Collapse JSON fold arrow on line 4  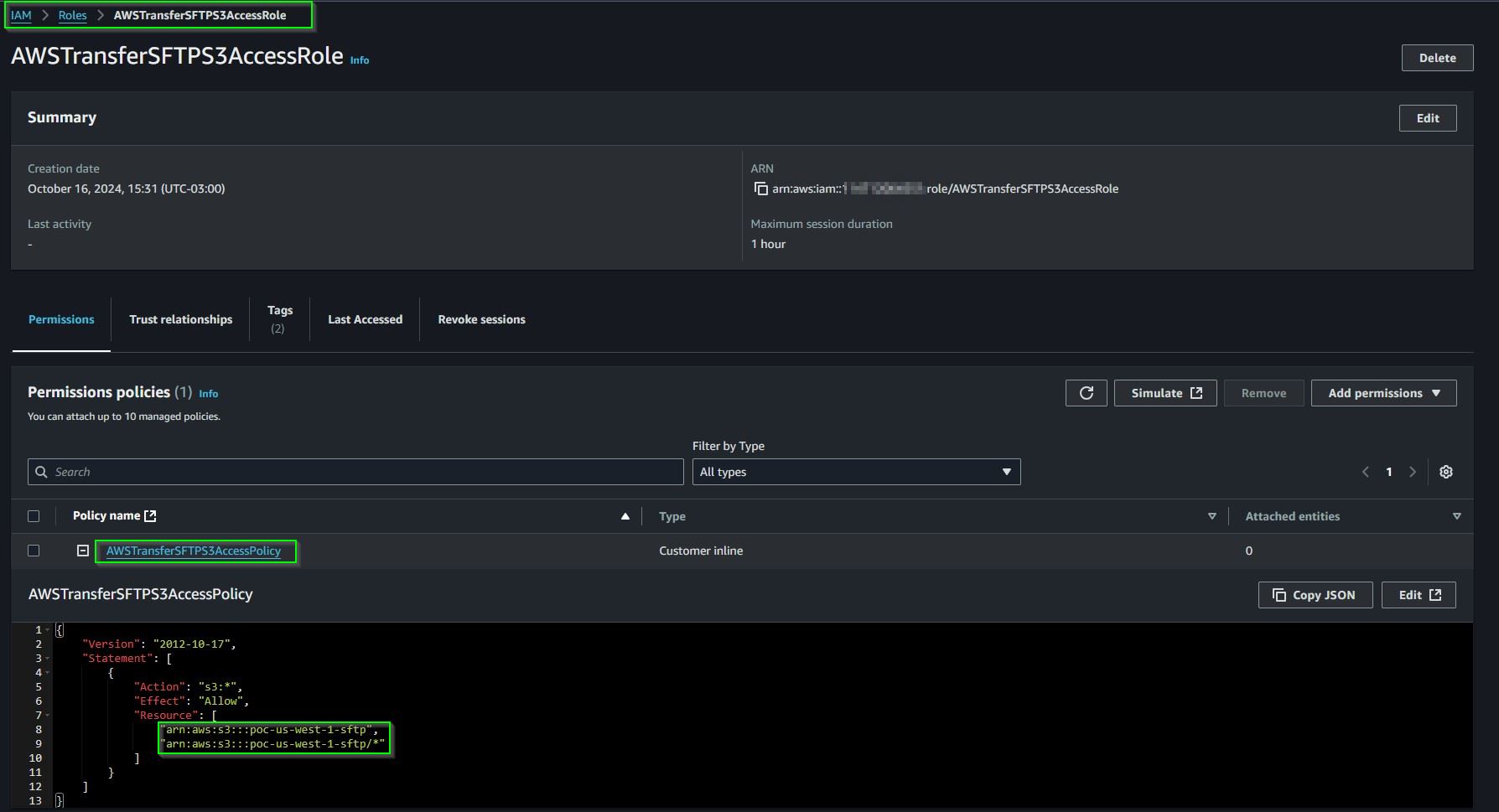[48, 672]
